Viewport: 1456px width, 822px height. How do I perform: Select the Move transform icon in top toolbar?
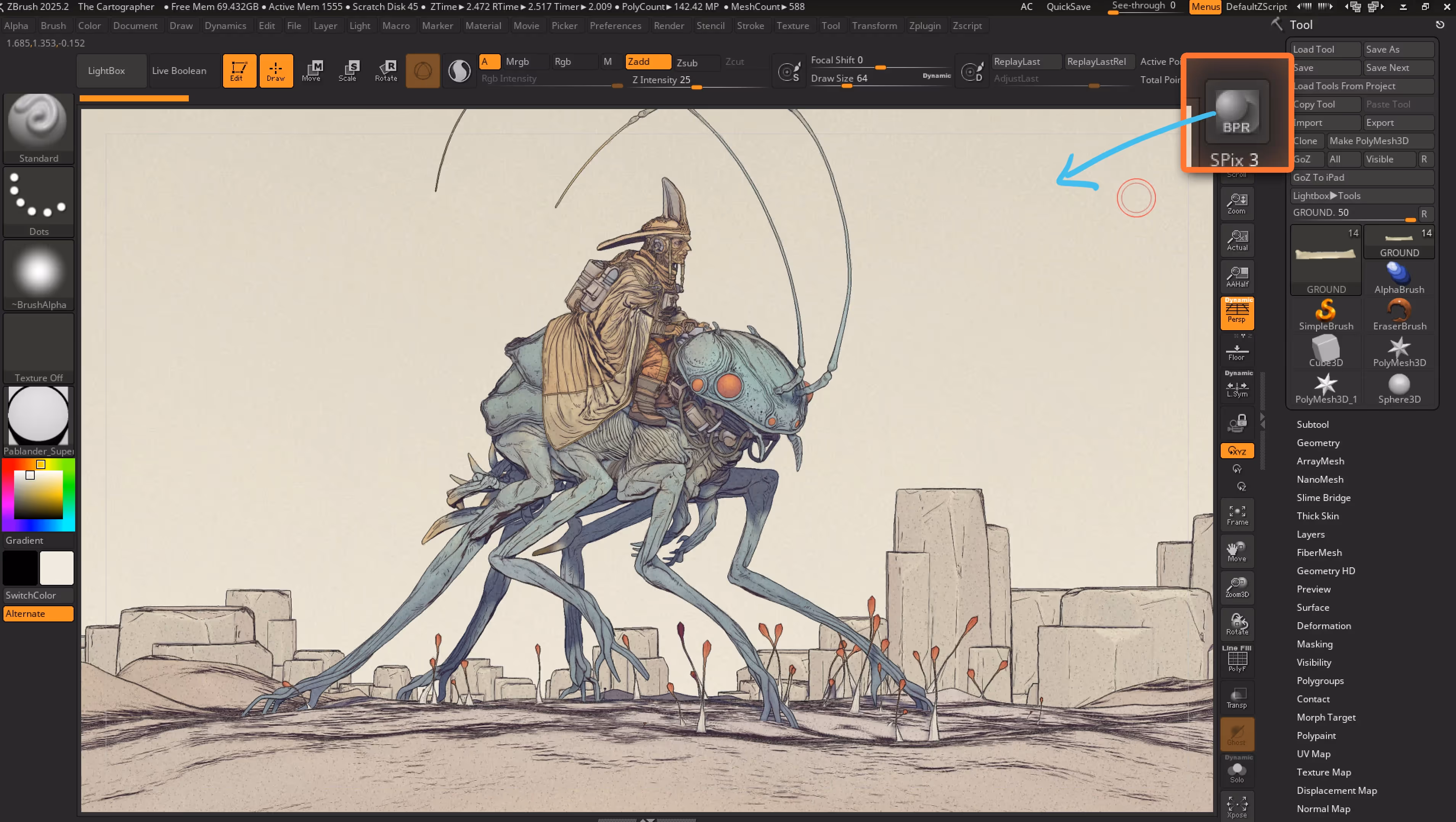[x=312, y=71]
